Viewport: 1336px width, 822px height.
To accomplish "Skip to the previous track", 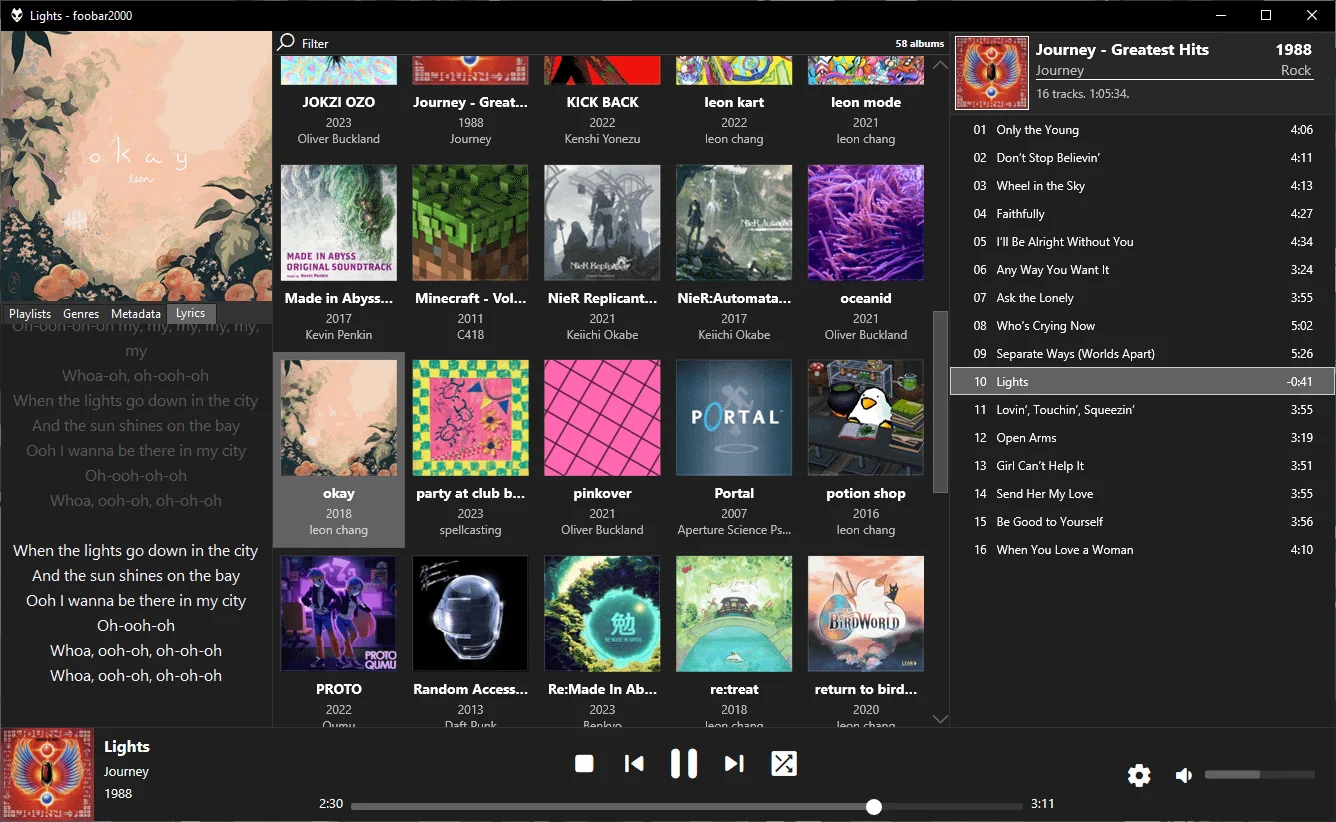I will [634, 763].
